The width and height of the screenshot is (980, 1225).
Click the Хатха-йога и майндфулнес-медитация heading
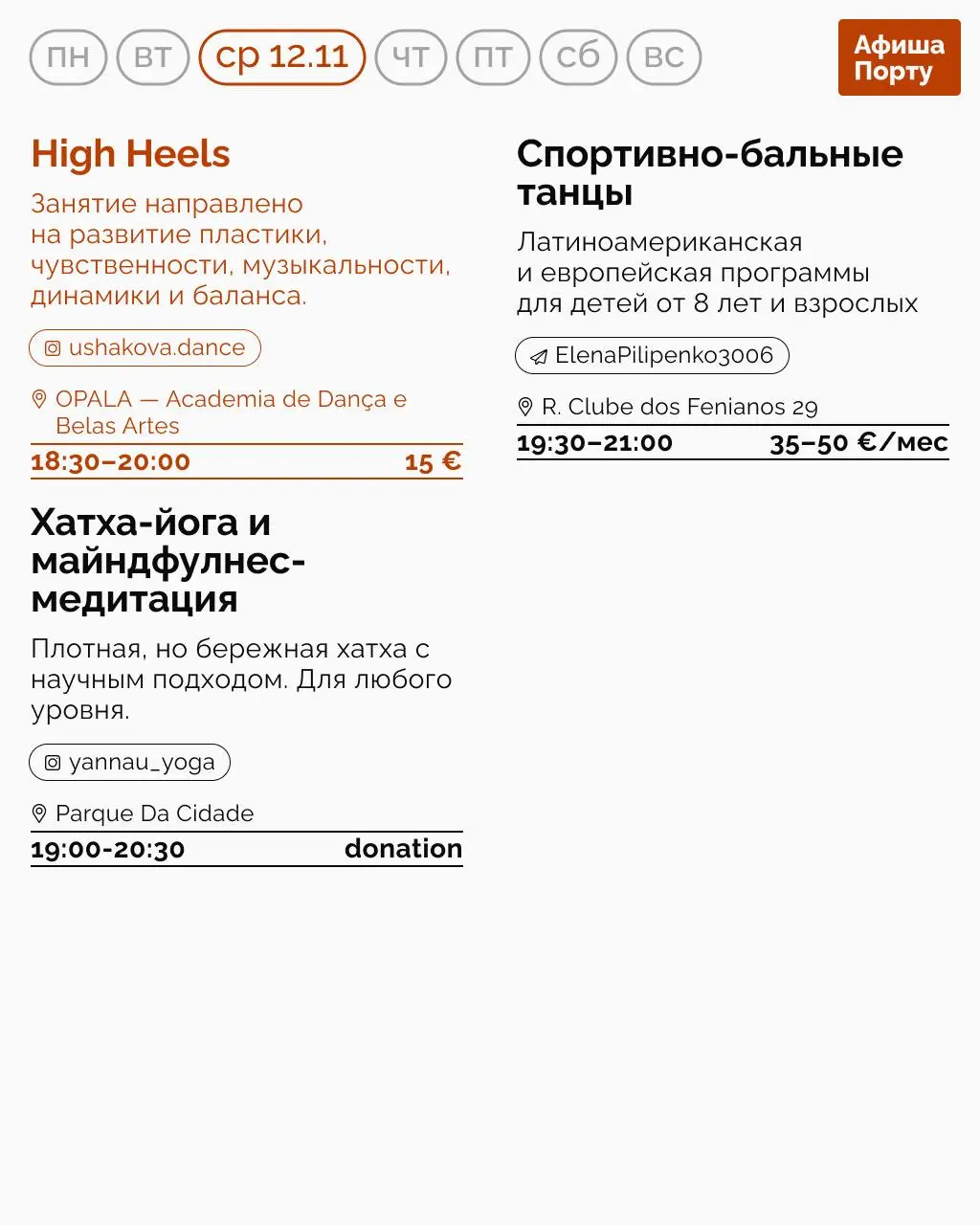point(167,561)
